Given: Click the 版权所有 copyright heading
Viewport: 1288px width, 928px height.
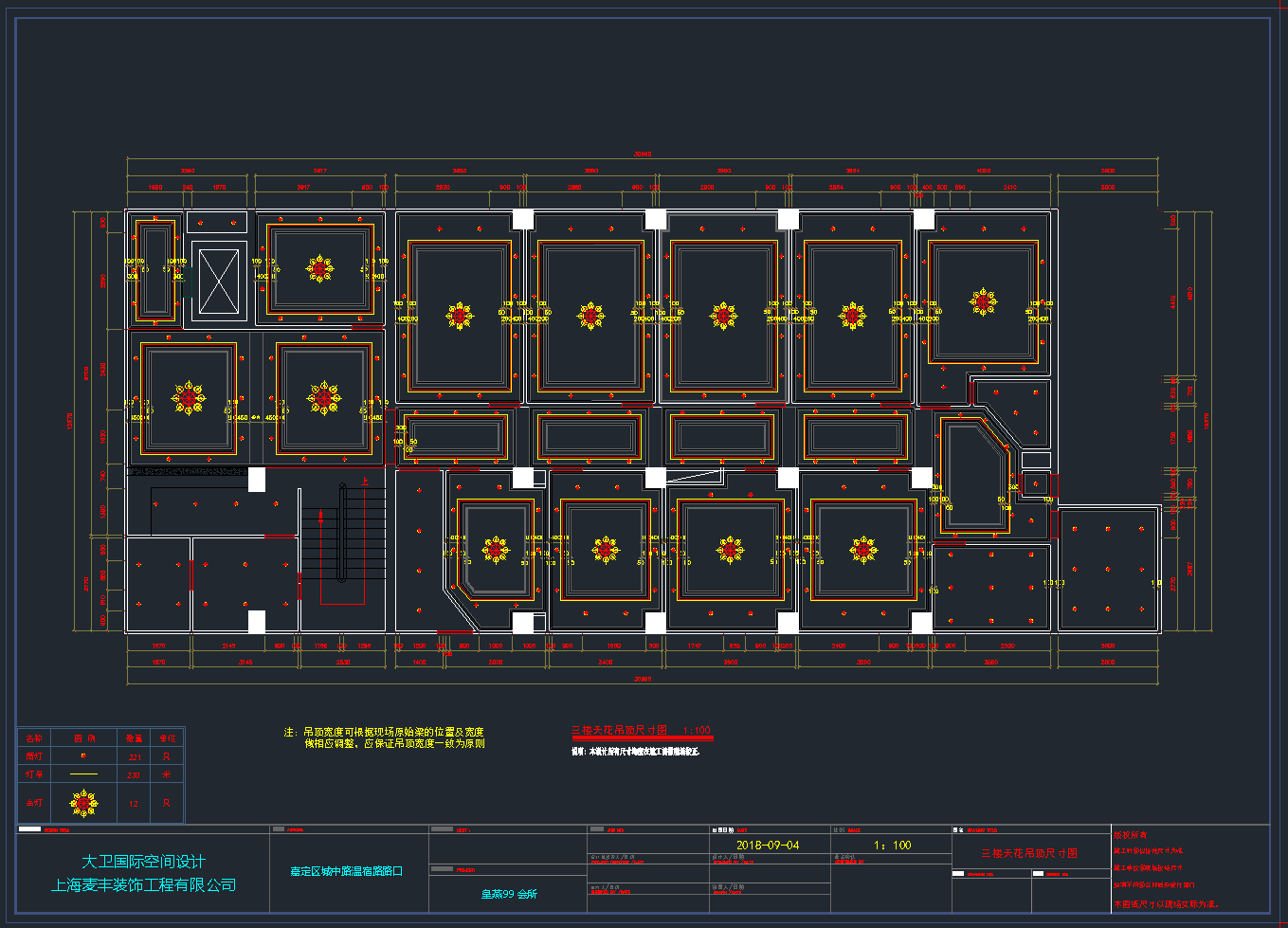Looking at the screenshot, I should tap(1130, 835).
